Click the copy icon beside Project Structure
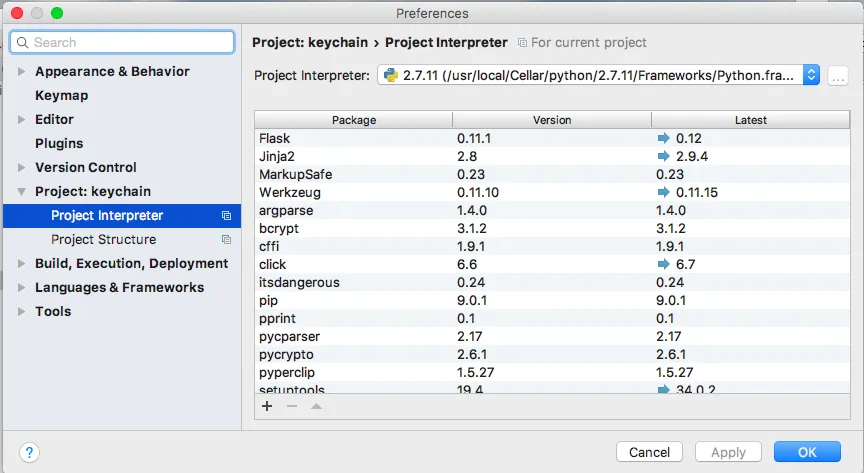Viewport: 864px width, 473px height. 226,240
